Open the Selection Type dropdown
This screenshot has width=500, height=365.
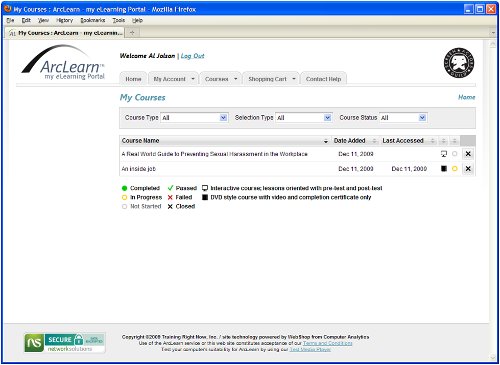[304, 118]
